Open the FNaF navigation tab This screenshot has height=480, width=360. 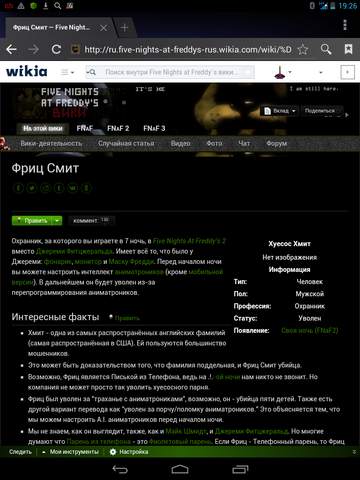pyautogui.click(x=85, y=128)
